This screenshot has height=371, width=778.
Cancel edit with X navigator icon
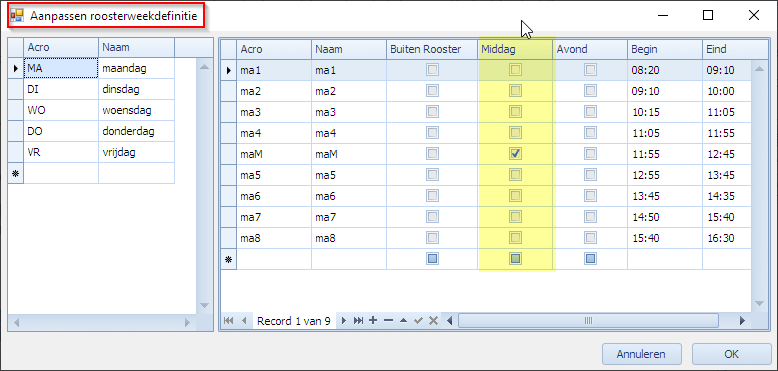pyautogui.click(x=433, y=321)
